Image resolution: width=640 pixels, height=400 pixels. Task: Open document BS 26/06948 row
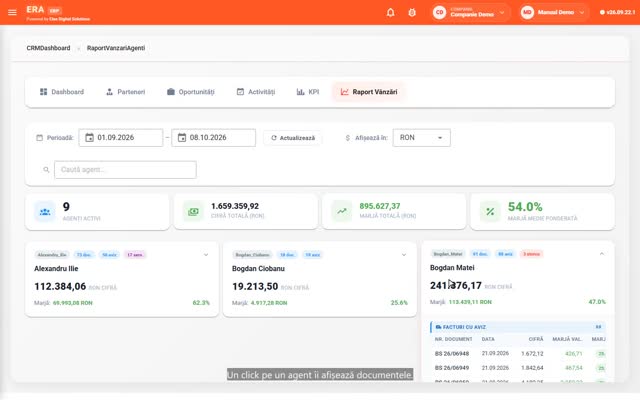[x=518, y=353]
